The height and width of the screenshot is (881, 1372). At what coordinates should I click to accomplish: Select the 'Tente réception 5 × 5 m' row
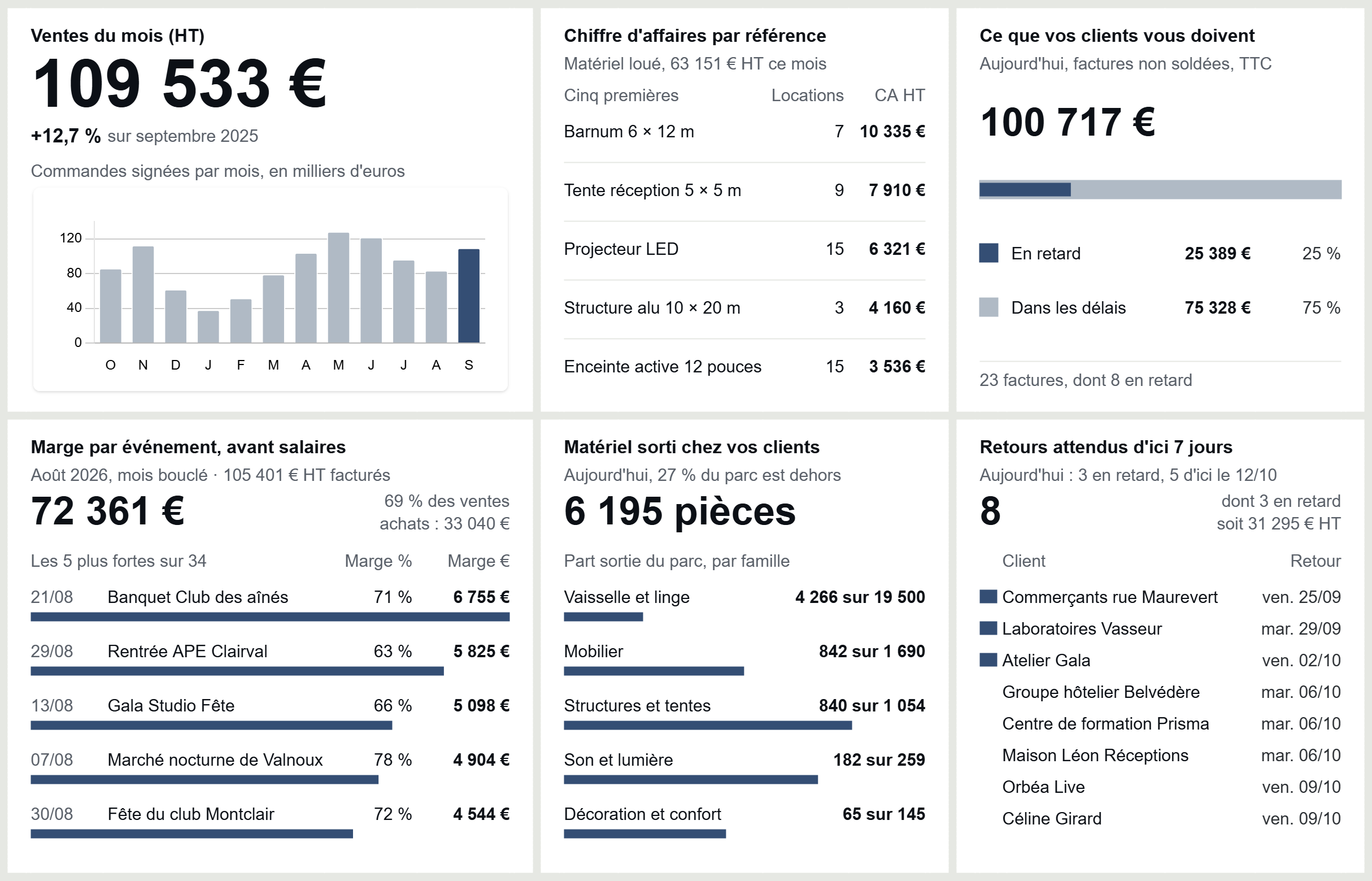pyautogui.click(x=744, y=190)
